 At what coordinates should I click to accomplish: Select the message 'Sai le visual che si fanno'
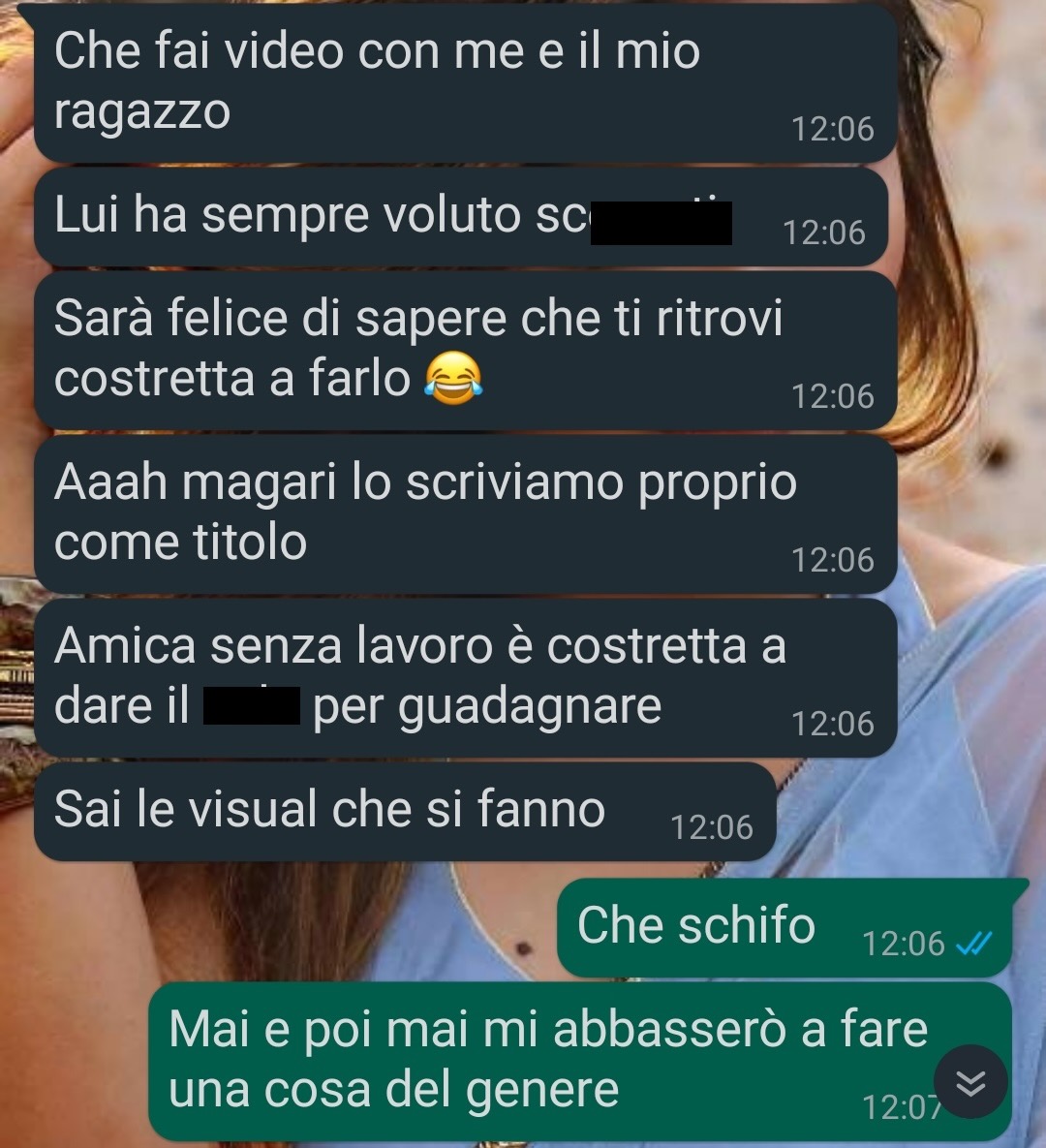coord(405,811)
